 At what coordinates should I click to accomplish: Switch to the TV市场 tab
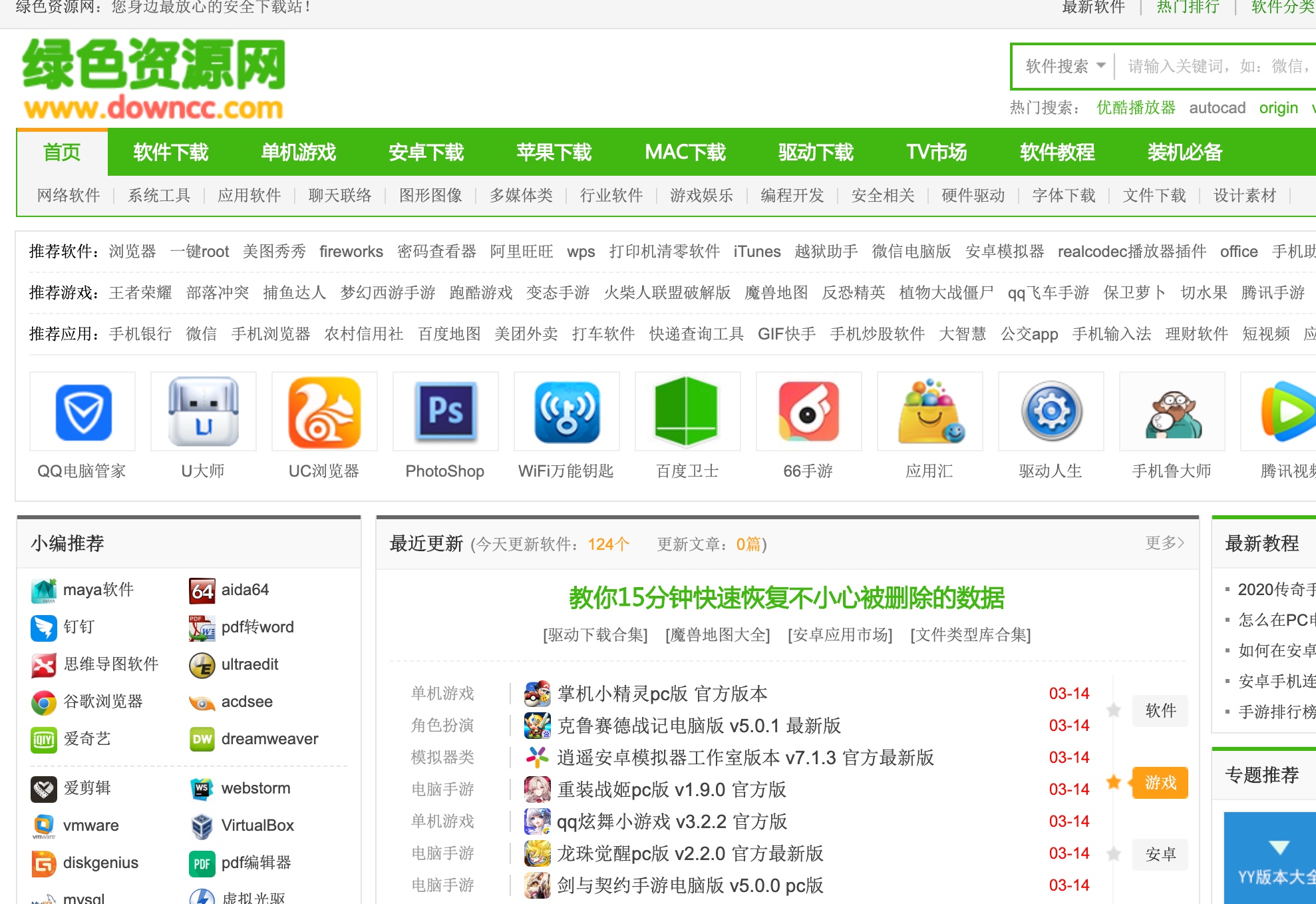pos(937,152)
